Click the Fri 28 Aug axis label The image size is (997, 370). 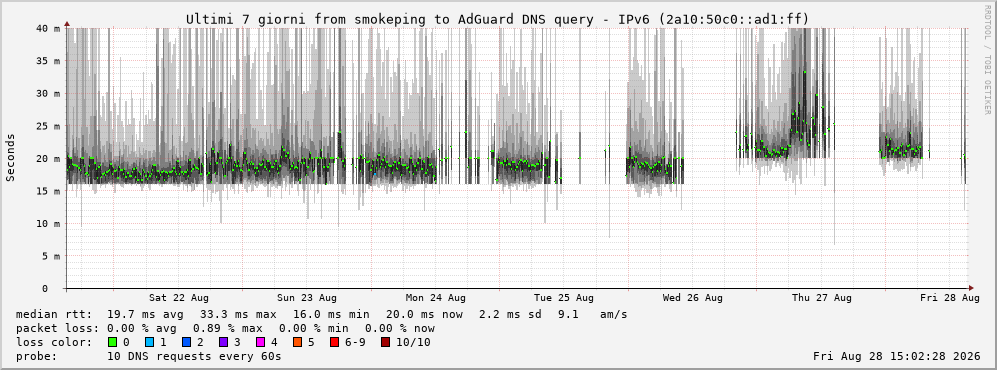coord(950,298)
